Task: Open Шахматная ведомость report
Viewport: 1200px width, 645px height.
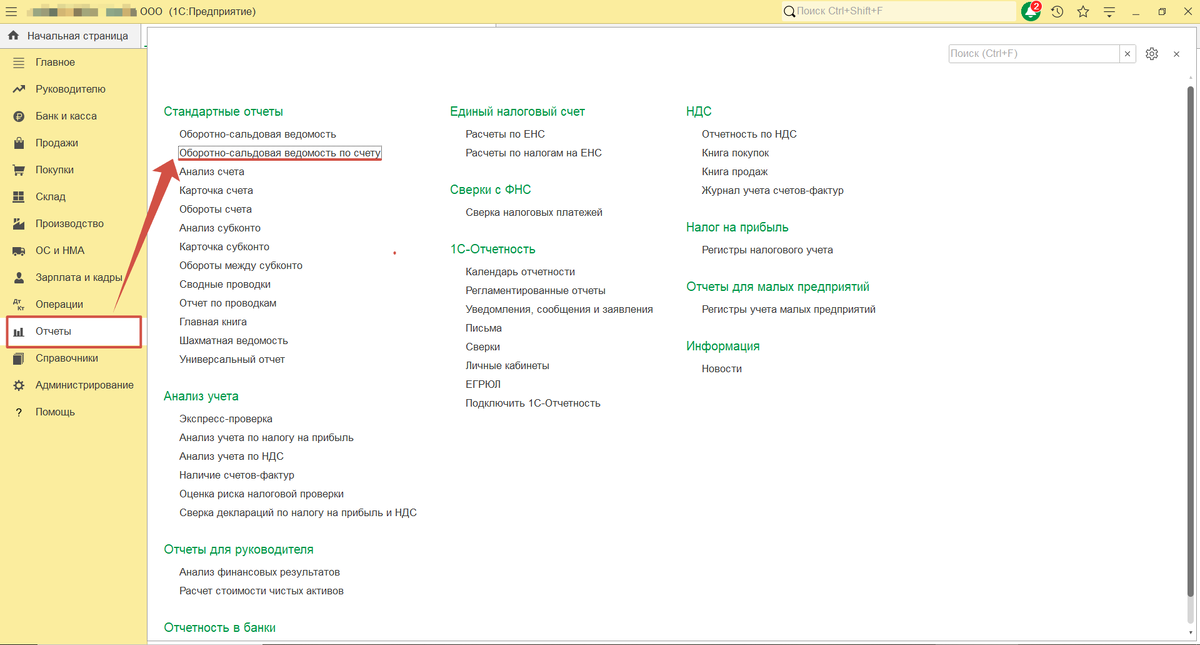Action: (234, 341)
